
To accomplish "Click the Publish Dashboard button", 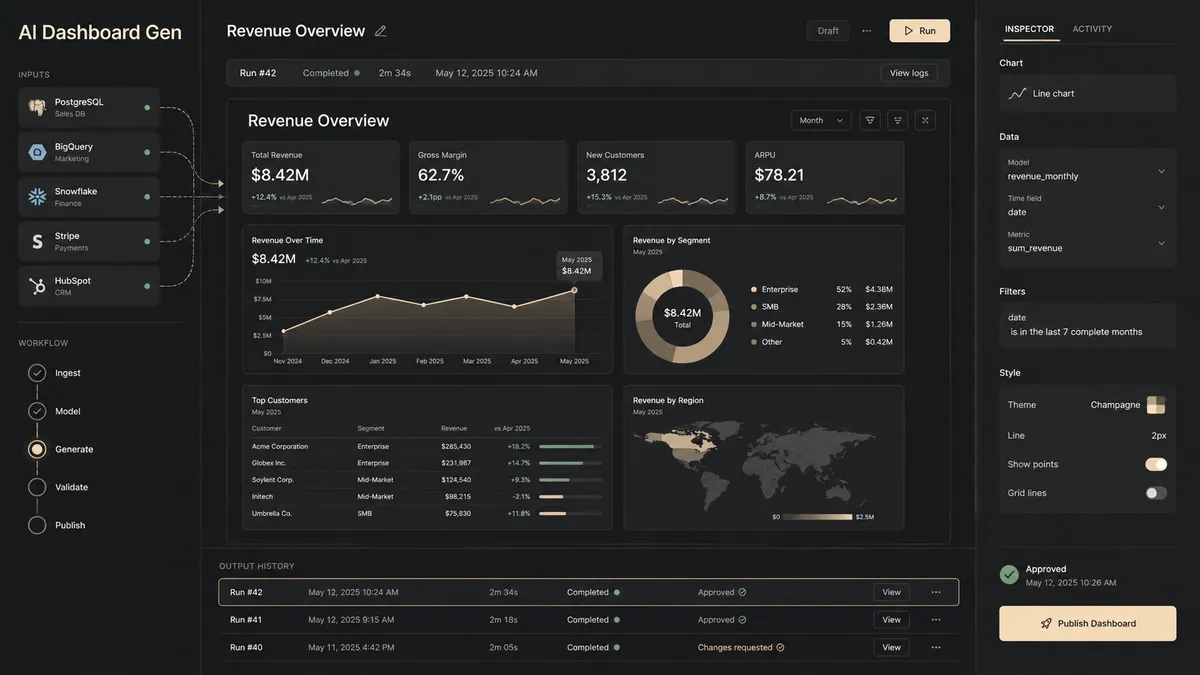I will click(1087, 623).
